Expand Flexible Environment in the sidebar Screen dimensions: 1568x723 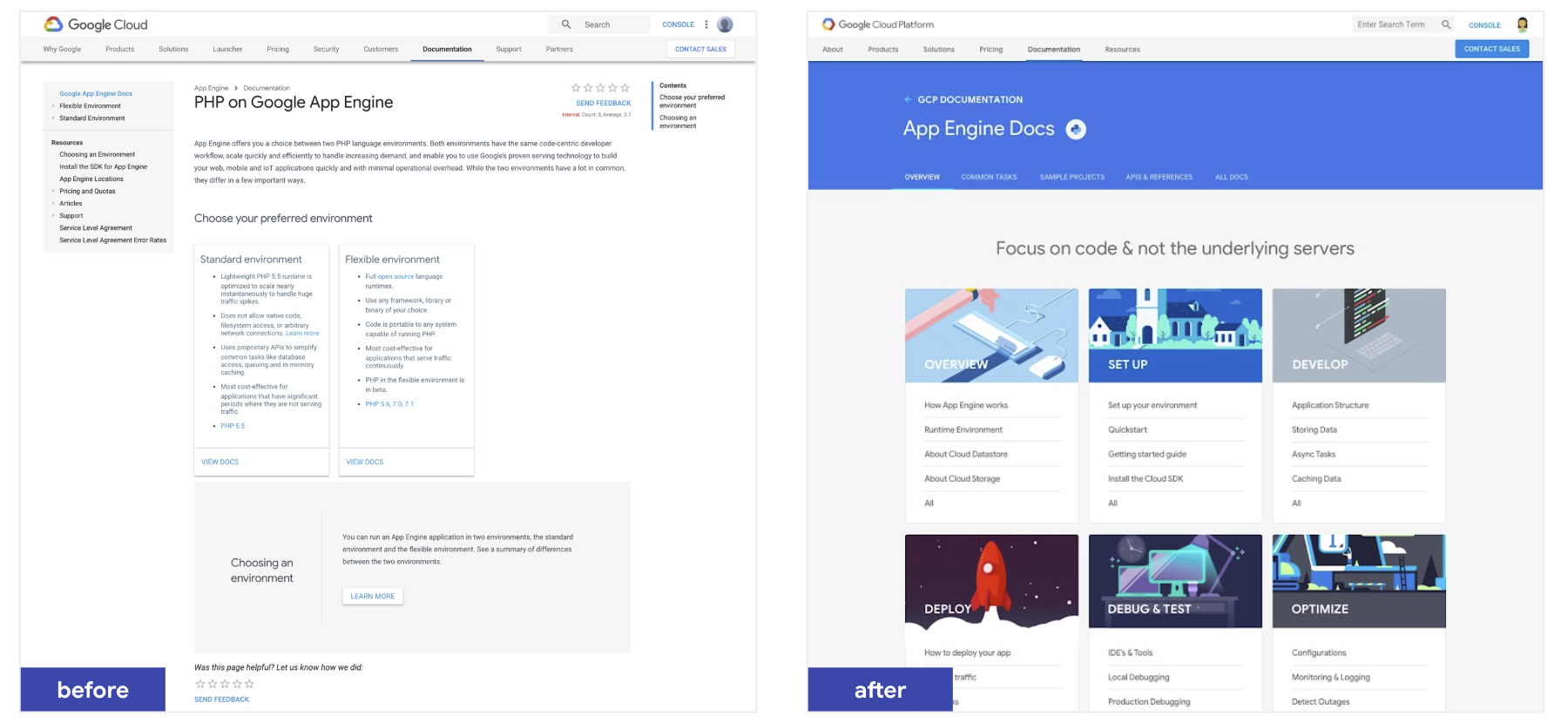click(x=53, y=106)
